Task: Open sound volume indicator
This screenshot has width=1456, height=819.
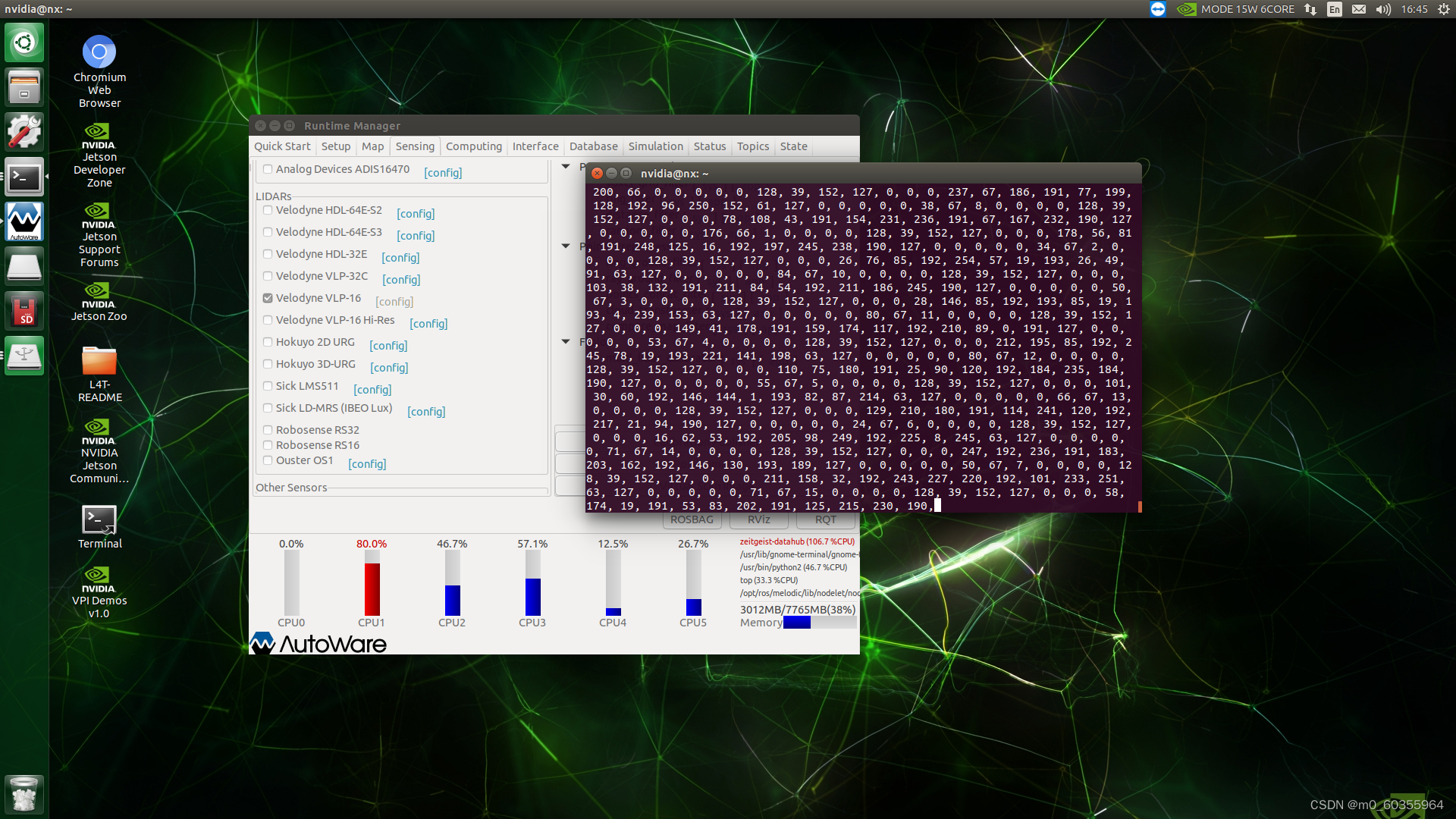Action: [x=1383, y=9]
